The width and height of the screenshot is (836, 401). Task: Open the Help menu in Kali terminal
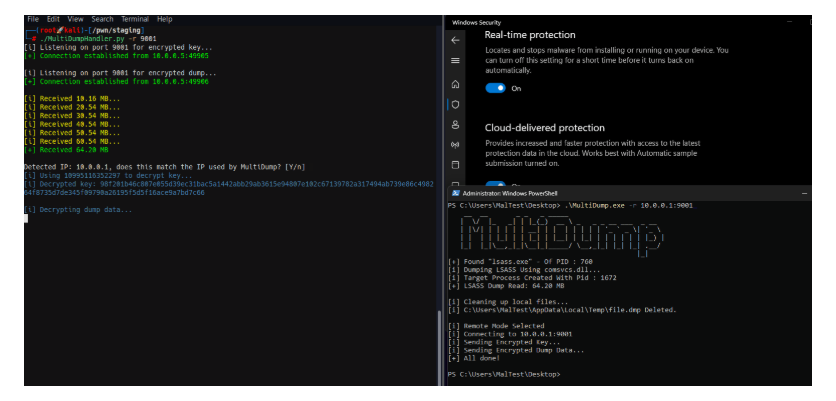point(164,19)
